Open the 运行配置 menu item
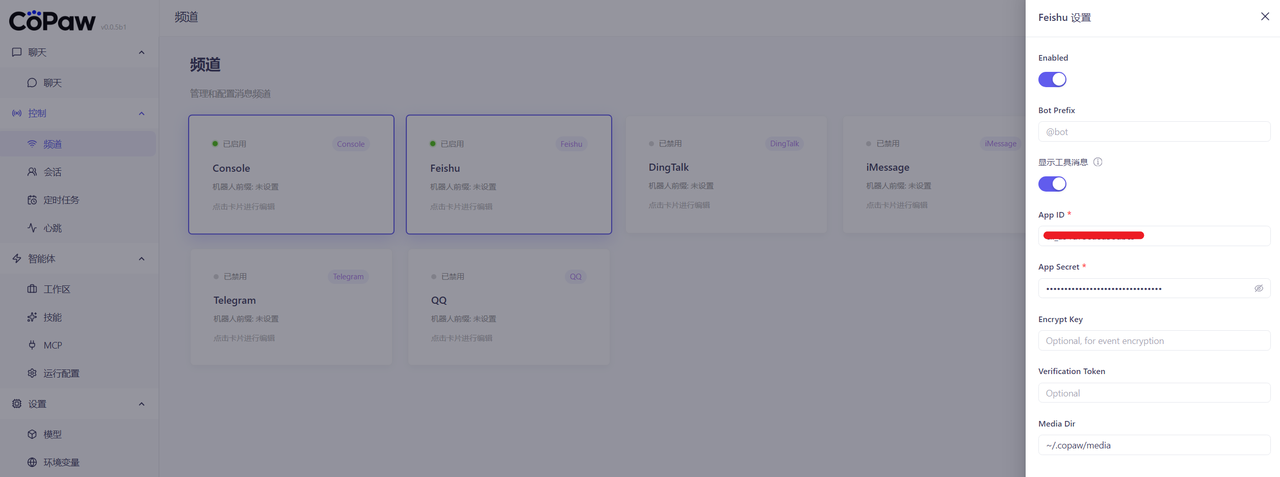The width and height of the screenshot is (1280, 477). point(79,373)
